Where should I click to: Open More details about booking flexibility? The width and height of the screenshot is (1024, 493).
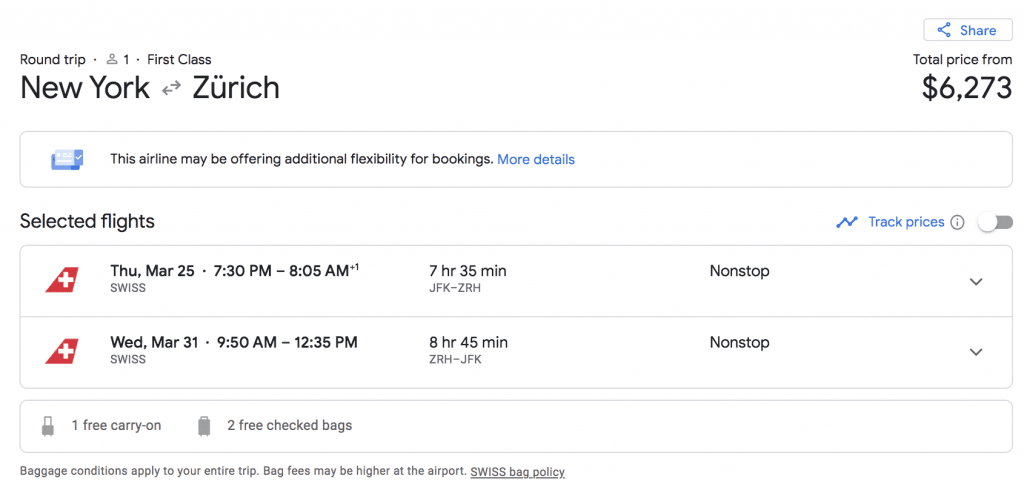click(536, 159)
